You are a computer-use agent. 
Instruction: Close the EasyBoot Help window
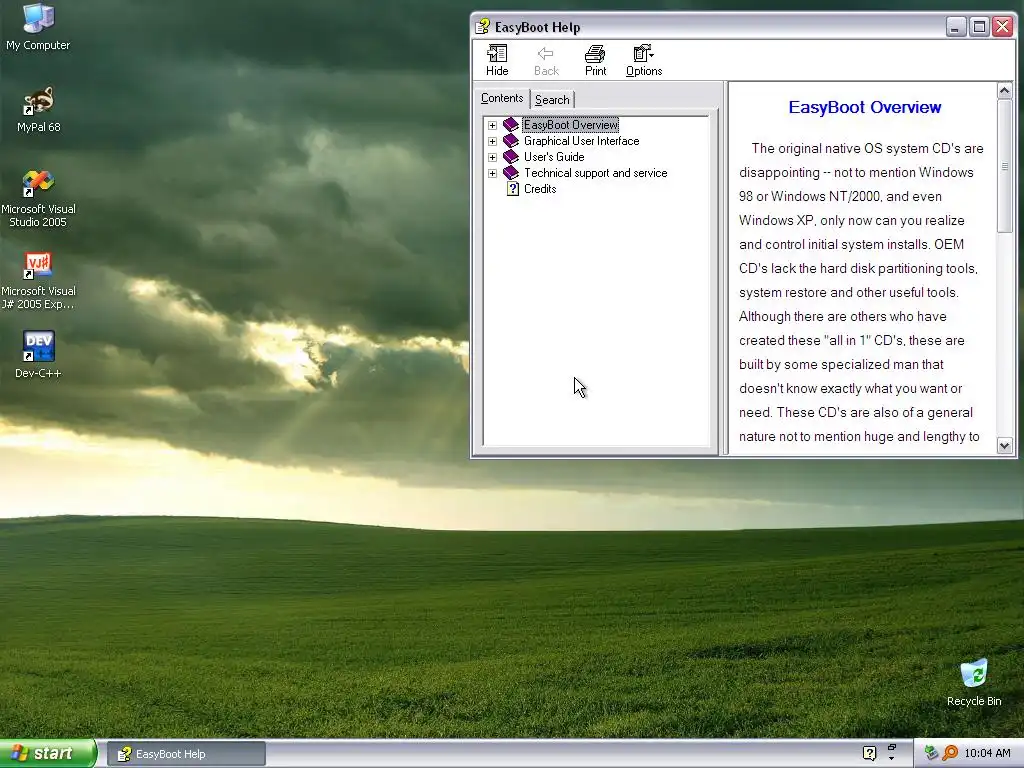point(1002,27)
